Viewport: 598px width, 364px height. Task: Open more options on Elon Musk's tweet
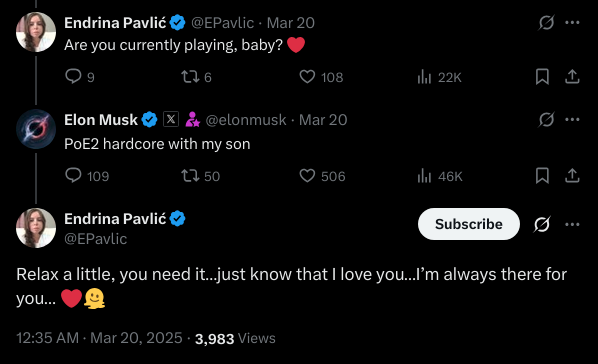coord(572,119)
